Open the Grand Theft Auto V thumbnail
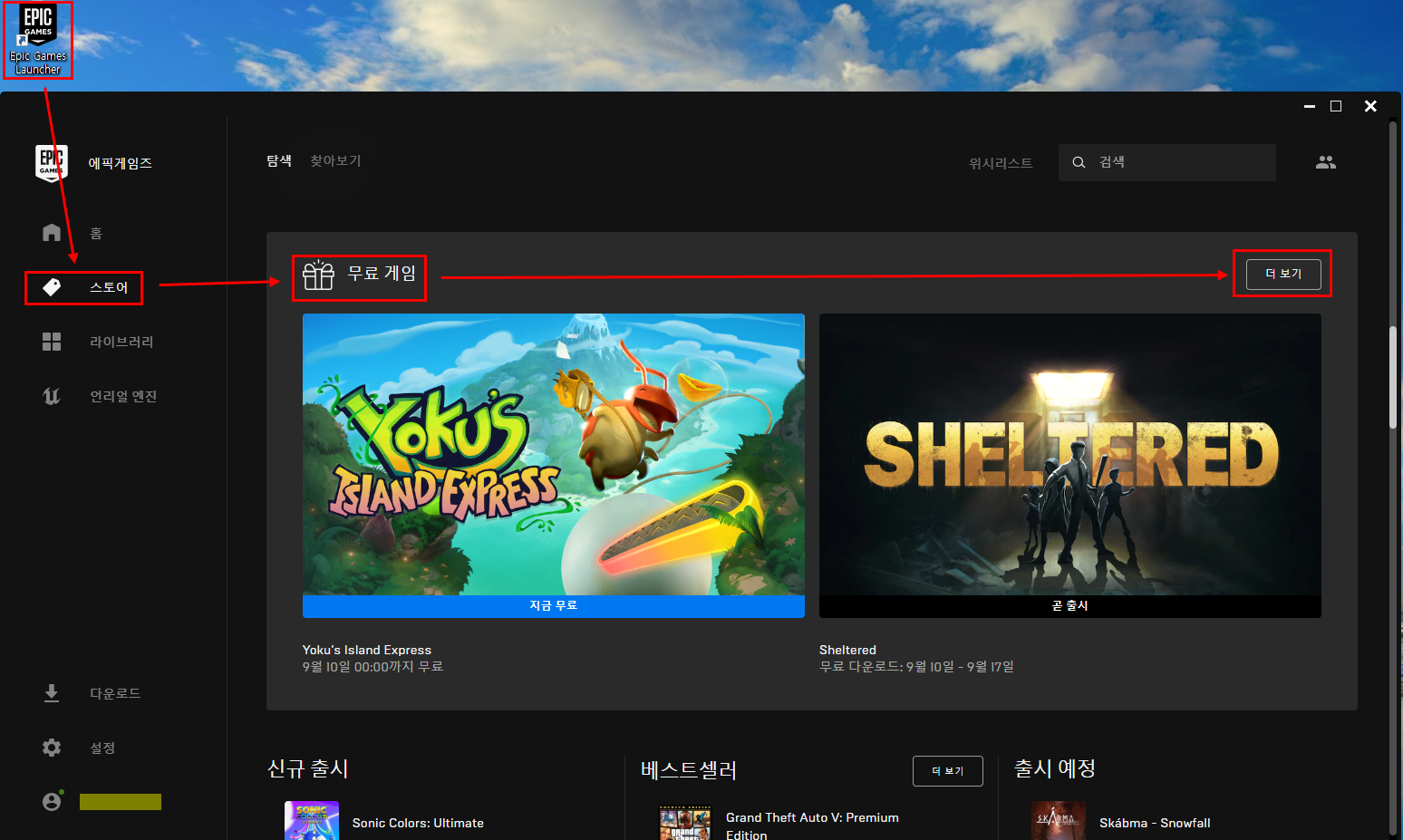Viewport: 1403px width, 840px height. [x=685, y=823]
